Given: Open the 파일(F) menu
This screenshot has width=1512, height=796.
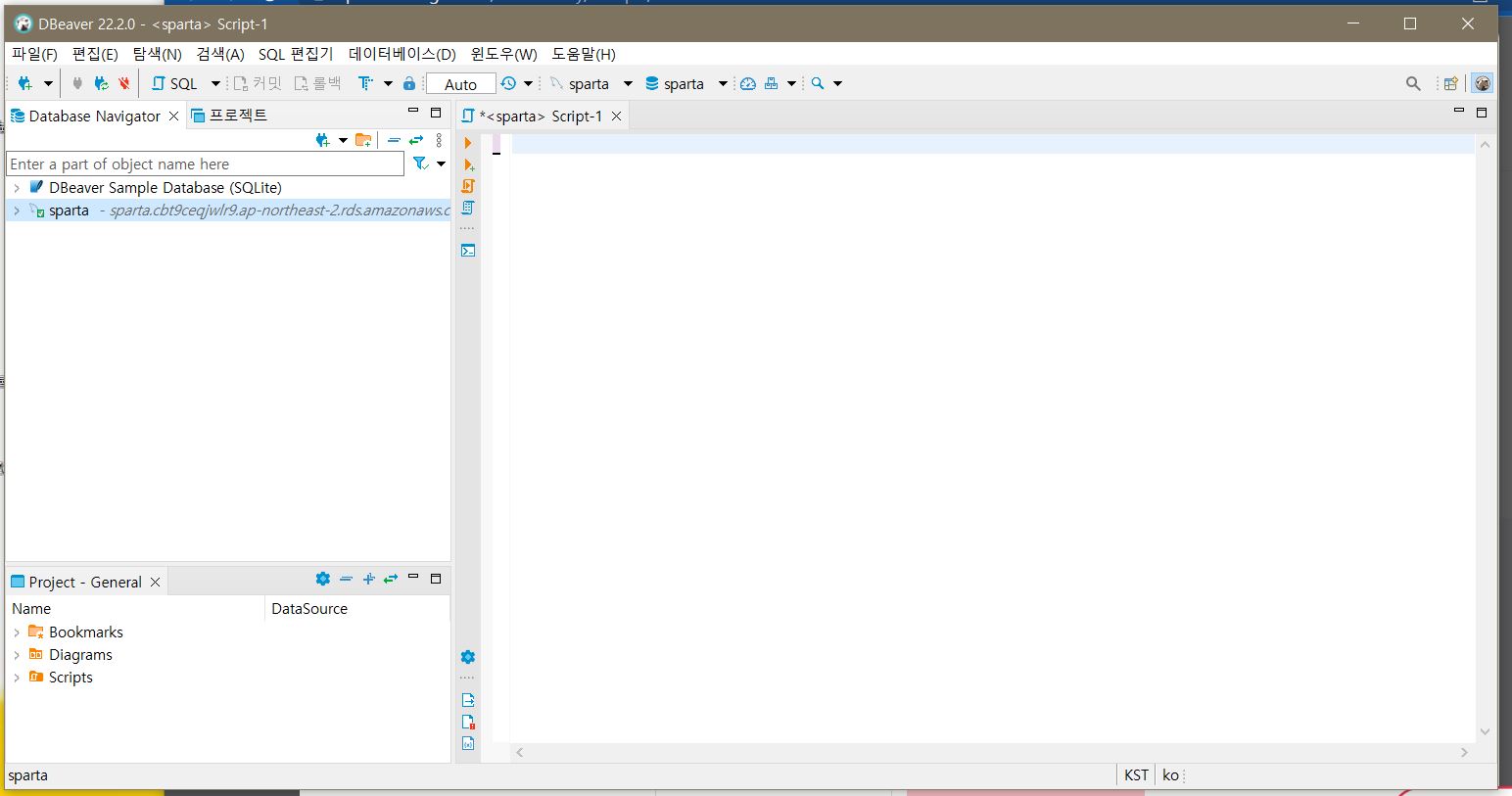Looking at the screenshot, I should pos(34,54).
